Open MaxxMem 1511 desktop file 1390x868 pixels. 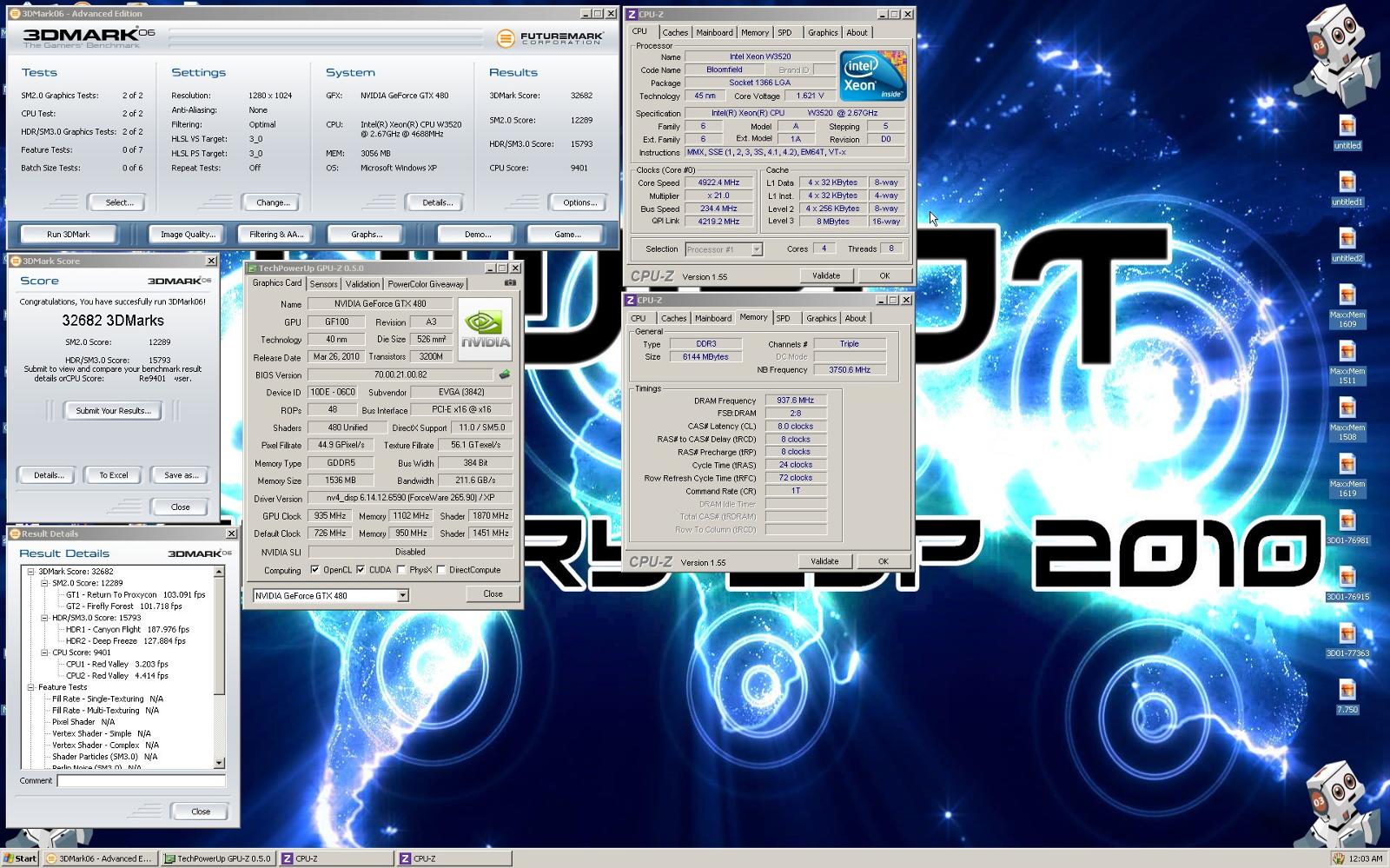click(x=1347, y=362)
